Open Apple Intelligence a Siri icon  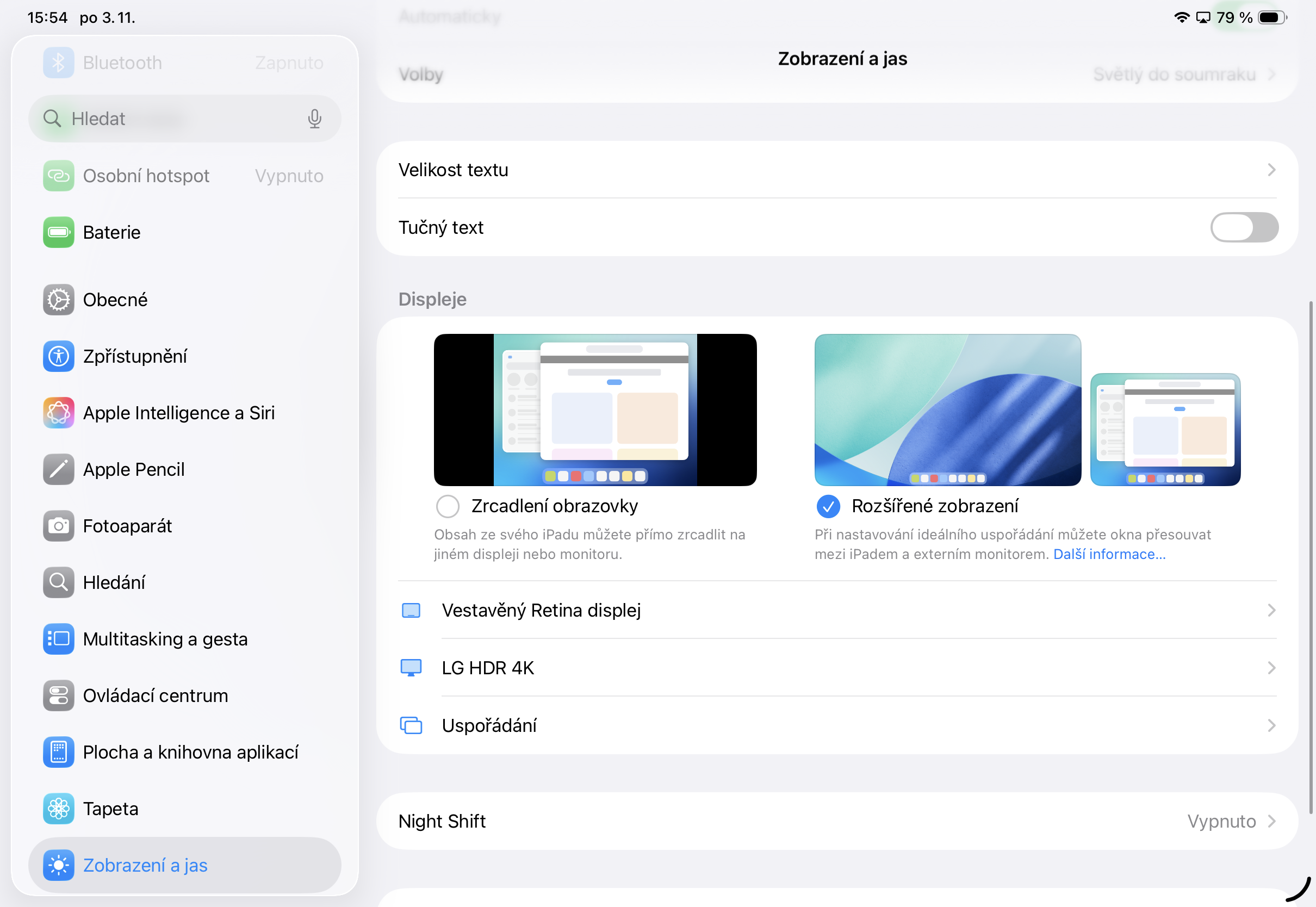(x=59, y=413)
